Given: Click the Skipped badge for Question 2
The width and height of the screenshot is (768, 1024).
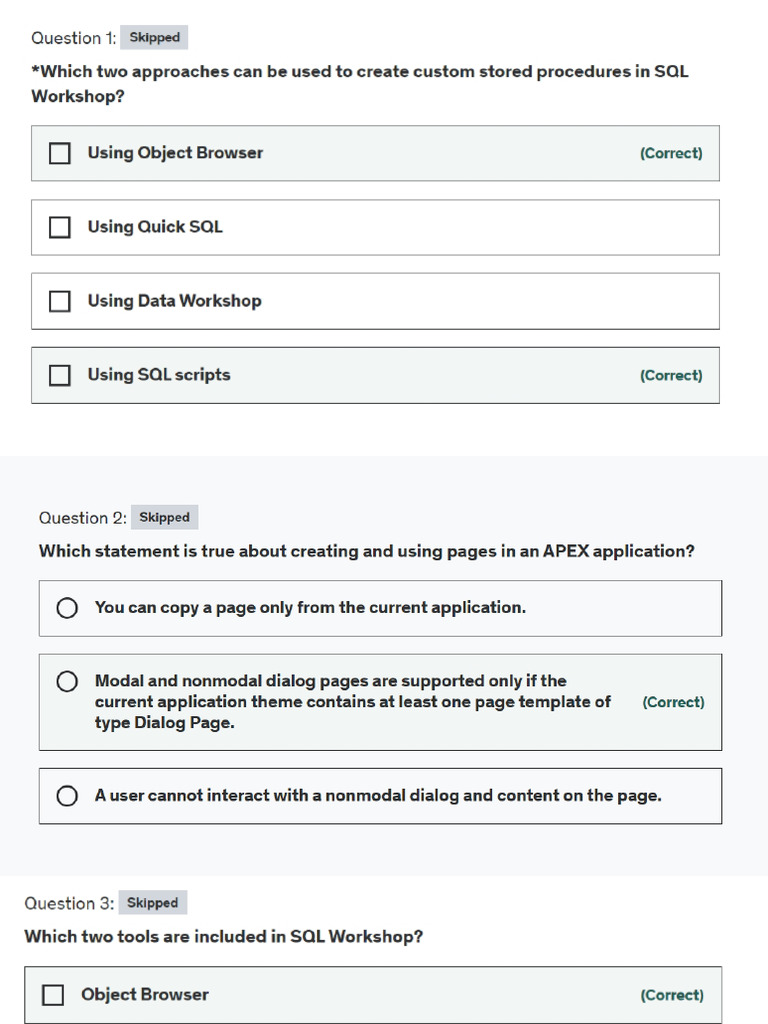Looking at the screenshot, I should click(x=164, y=518).
